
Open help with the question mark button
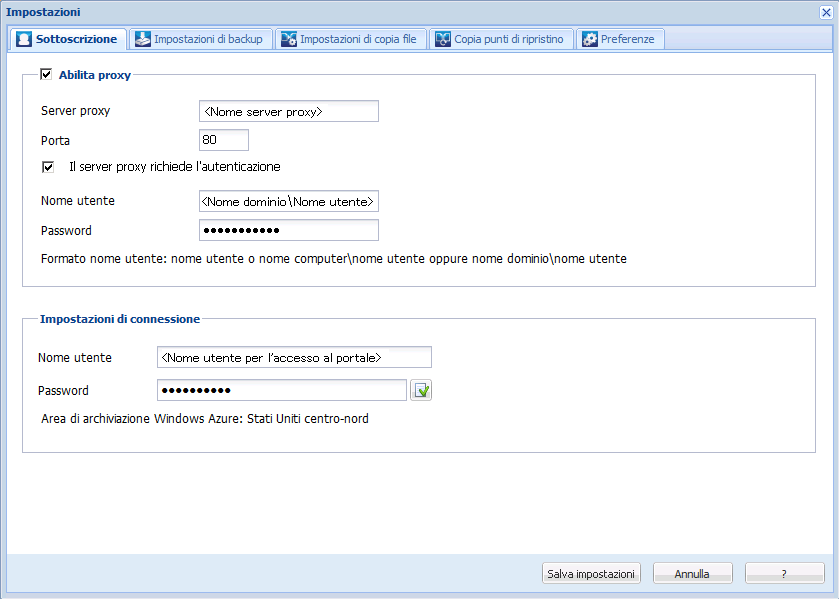[785, 573]
